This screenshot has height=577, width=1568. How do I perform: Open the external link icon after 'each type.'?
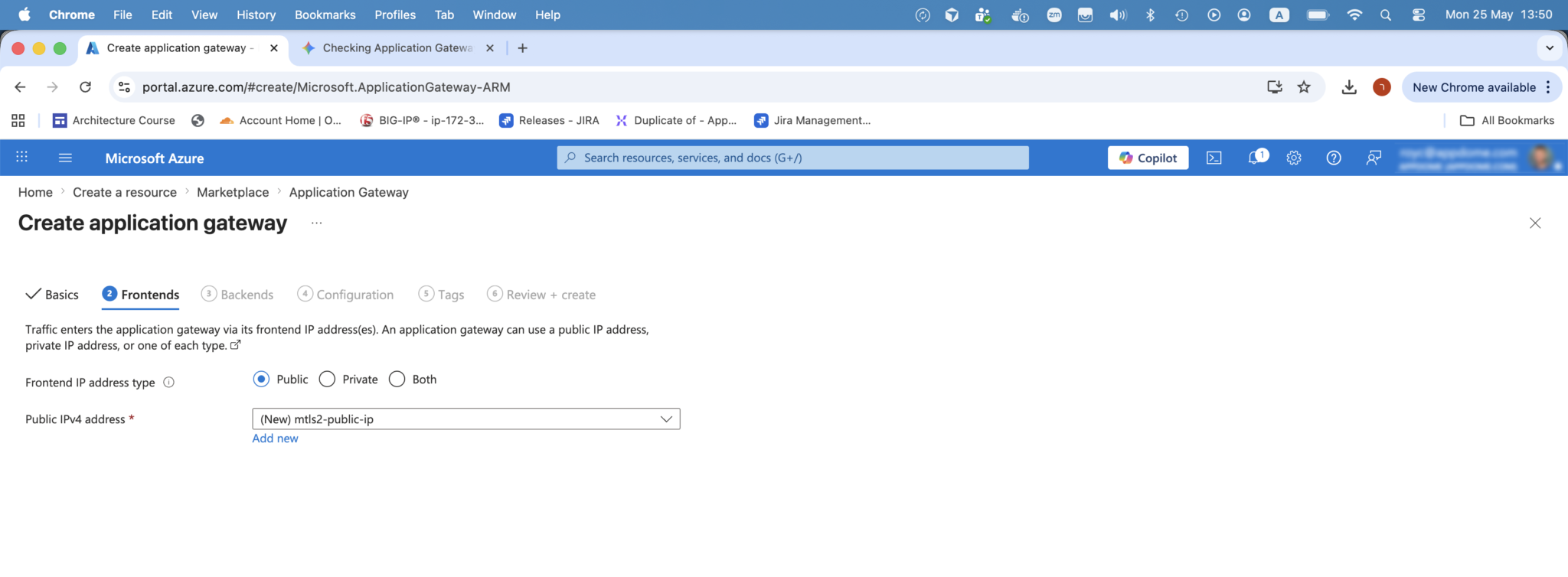click(x=236, y=345)
